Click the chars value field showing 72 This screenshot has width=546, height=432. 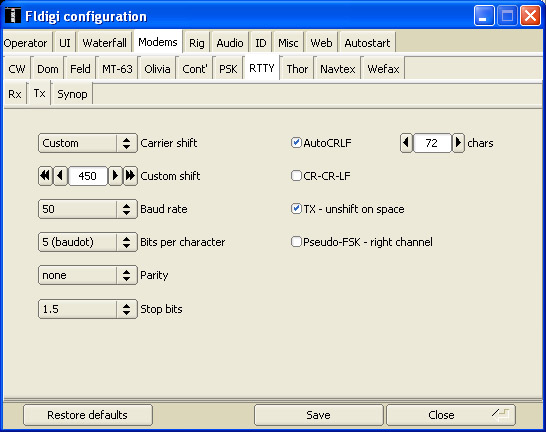point(432,143)
